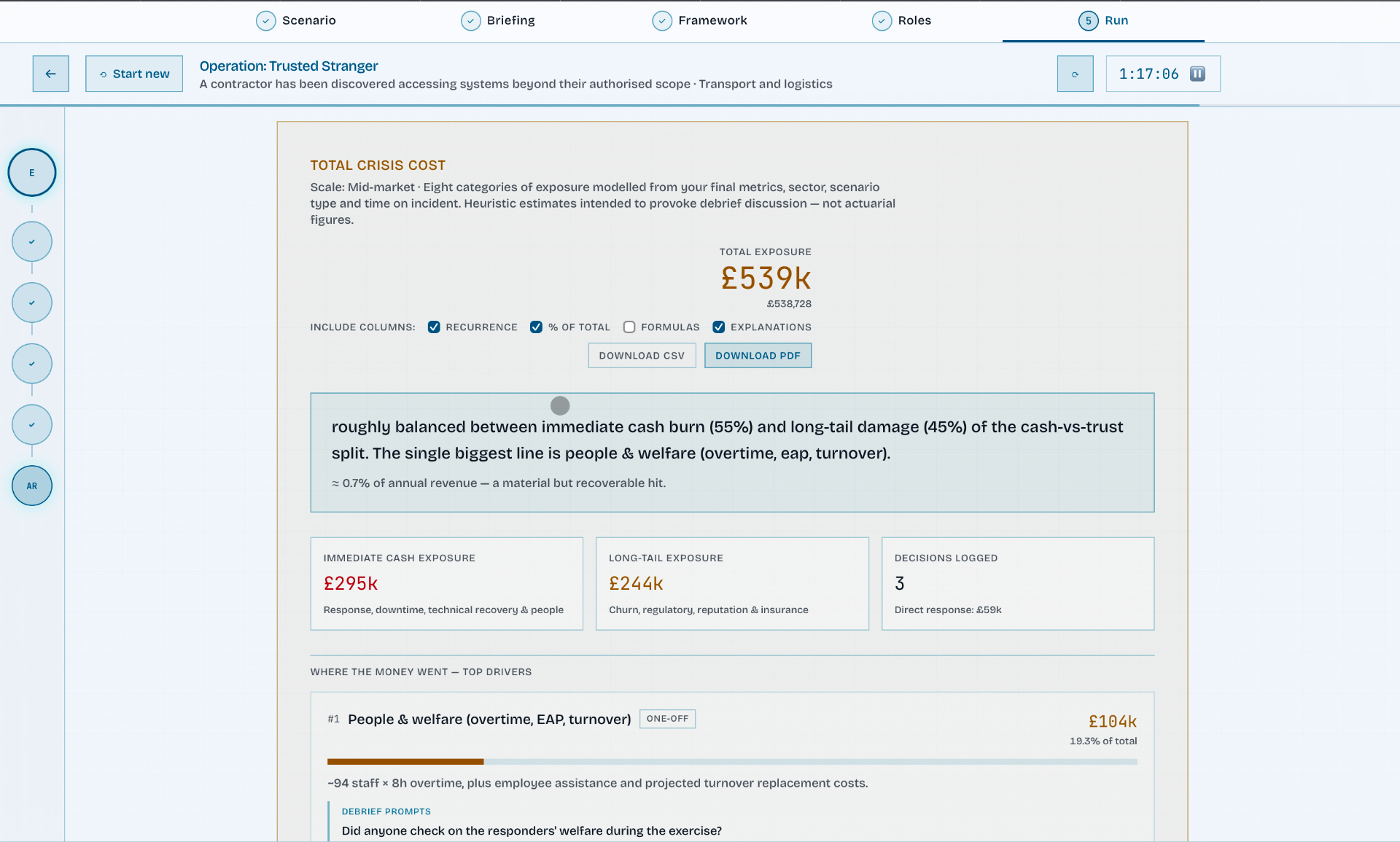Viewport: 1400px width, 842px height.
Task: Uncheck the Recurrence column checkbox
Action: 434,327
